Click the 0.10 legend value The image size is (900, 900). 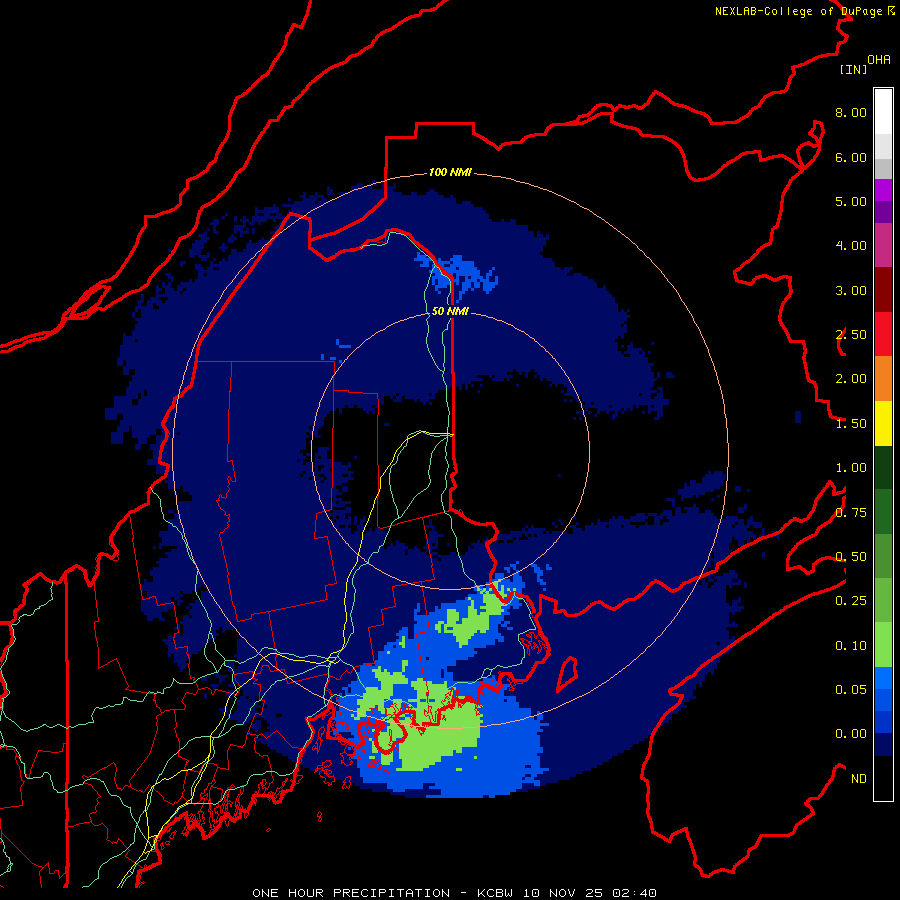pyautogui.click(x=851, y=646)
